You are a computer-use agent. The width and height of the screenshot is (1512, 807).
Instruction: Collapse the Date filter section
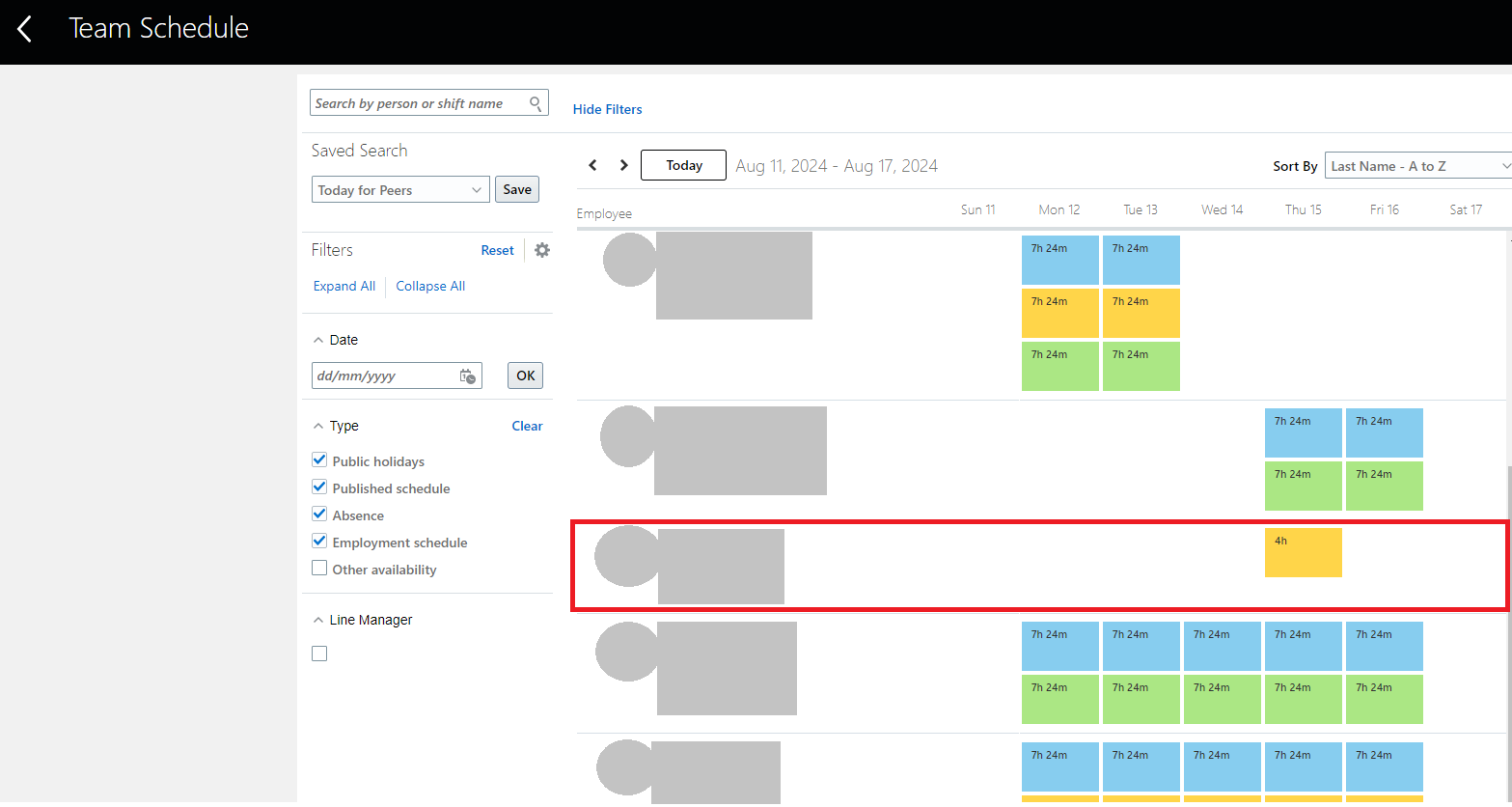[318, 340]
